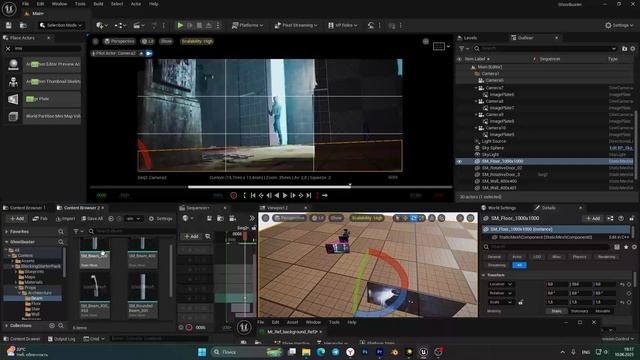
Task: Click the Save All button
Action: point(92,219)
